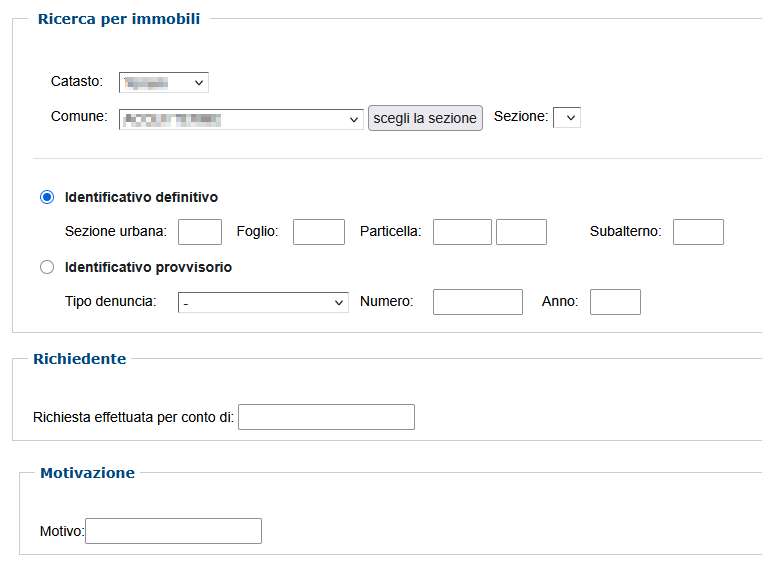Focus the Motivo input field

point(173,531)
